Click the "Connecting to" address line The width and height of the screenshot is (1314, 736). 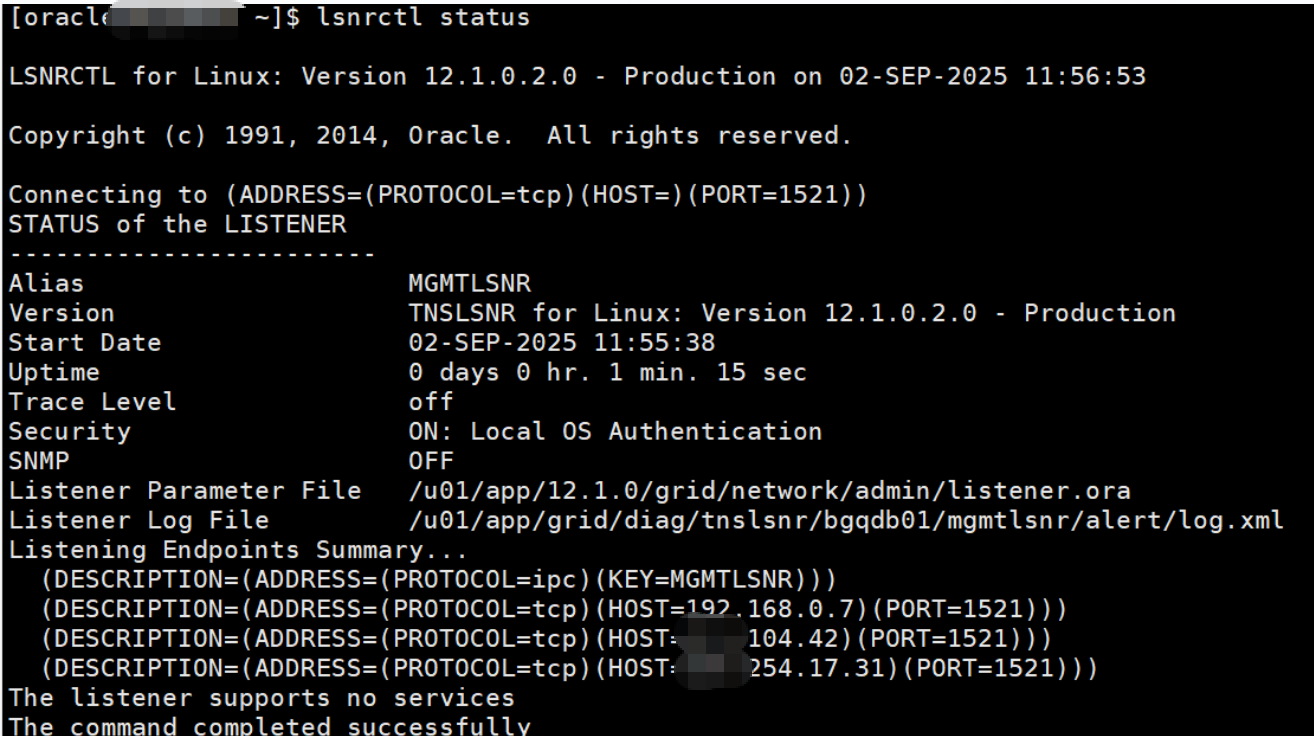click(x=438, y=196)
